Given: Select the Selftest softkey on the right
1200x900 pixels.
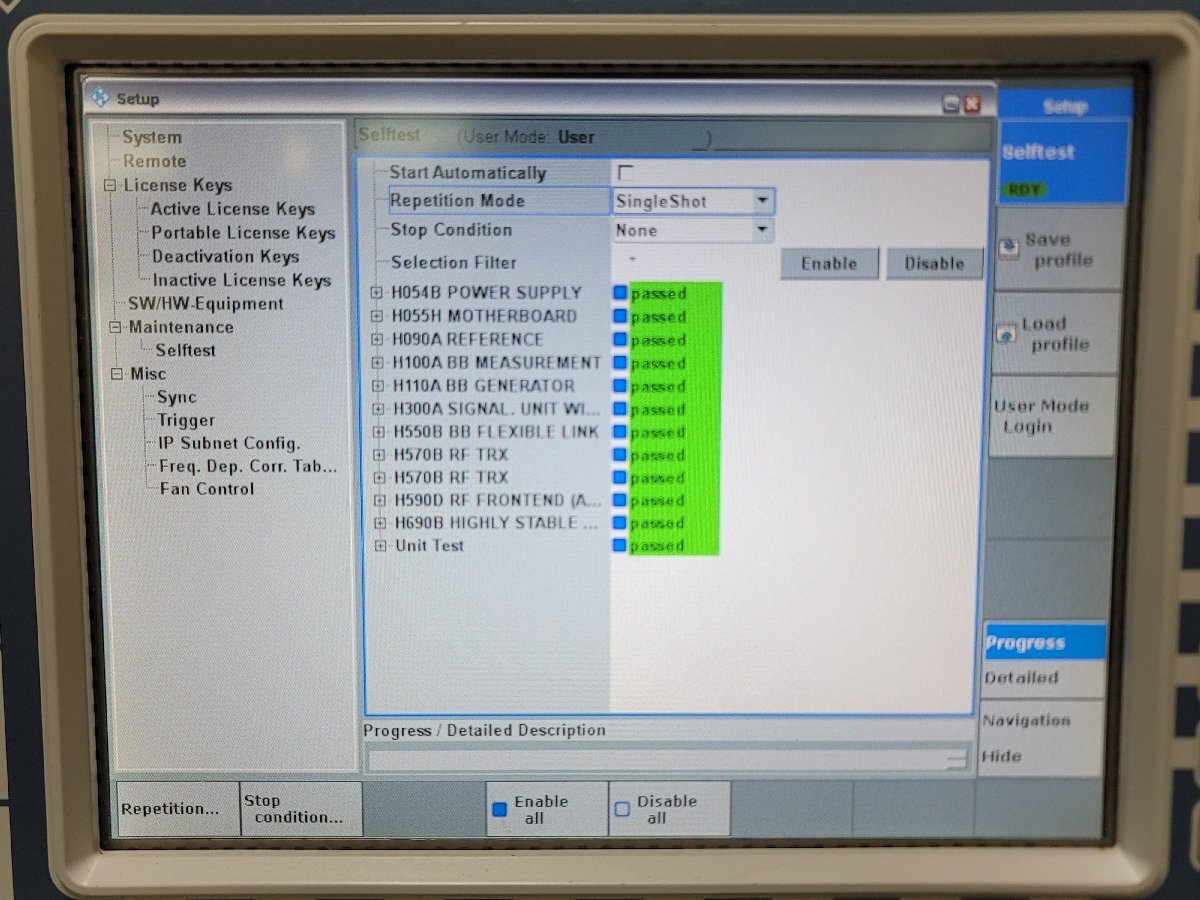Looking at the screenshot, I should [x=1040, y=152].
